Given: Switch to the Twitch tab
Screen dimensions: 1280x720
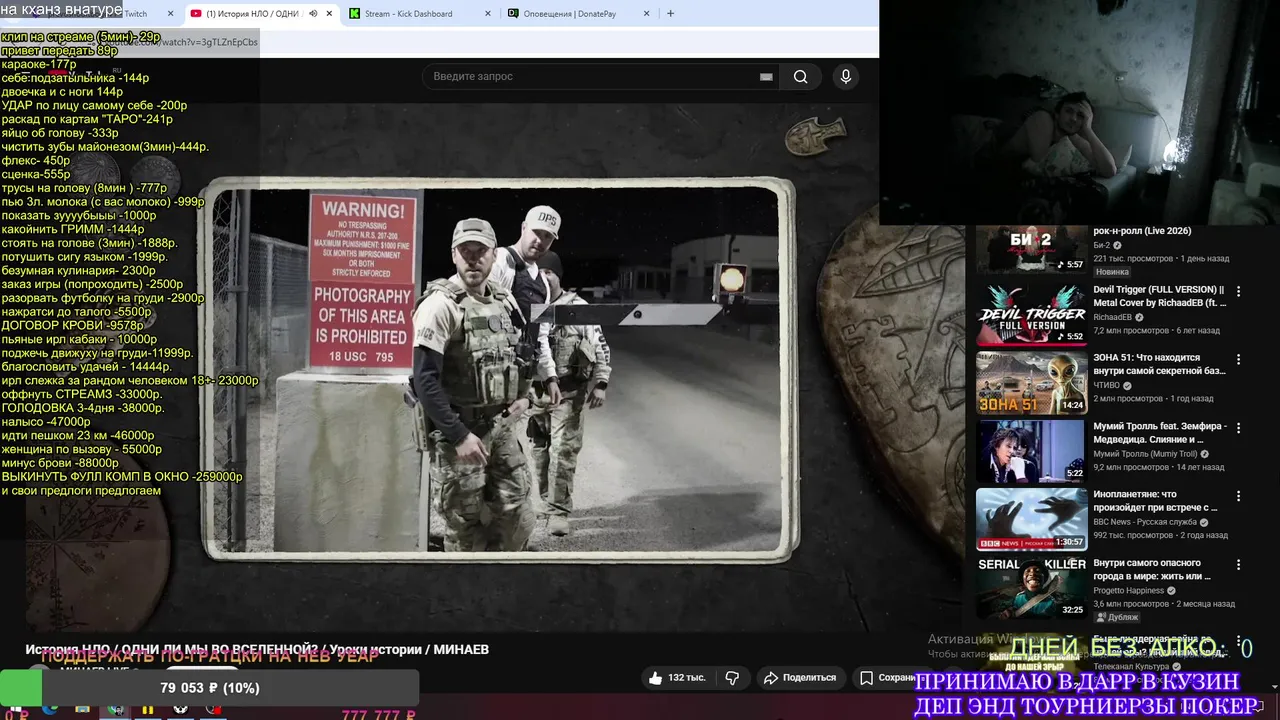Looking at the screenshot, I should 135,14.
